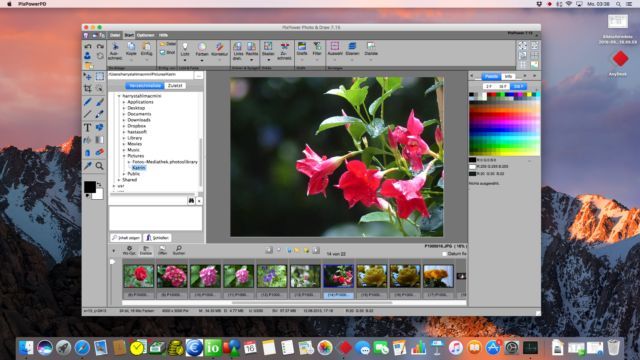This screenshot has height=360, width=640.
Task: Select the Move tool in toolbox
Action: click(88, 76)
